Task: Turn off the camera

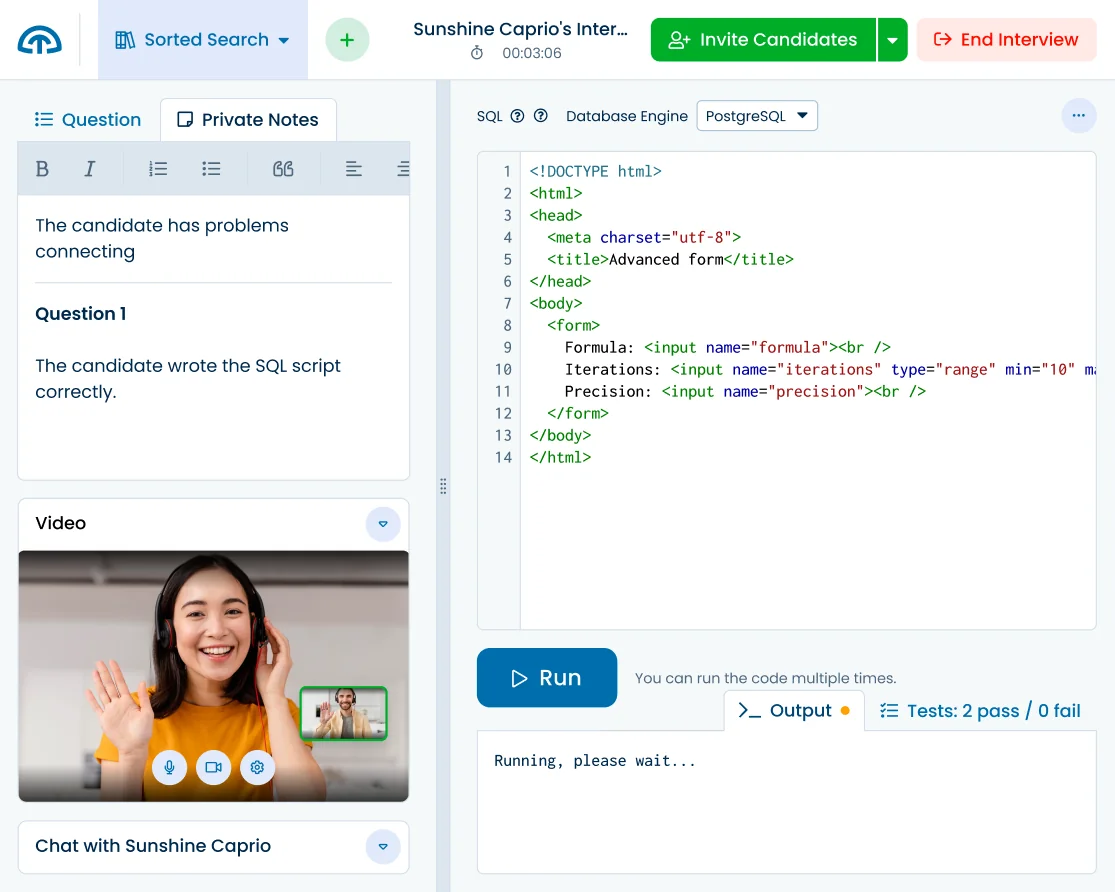Action: click(x=213, y=767)
